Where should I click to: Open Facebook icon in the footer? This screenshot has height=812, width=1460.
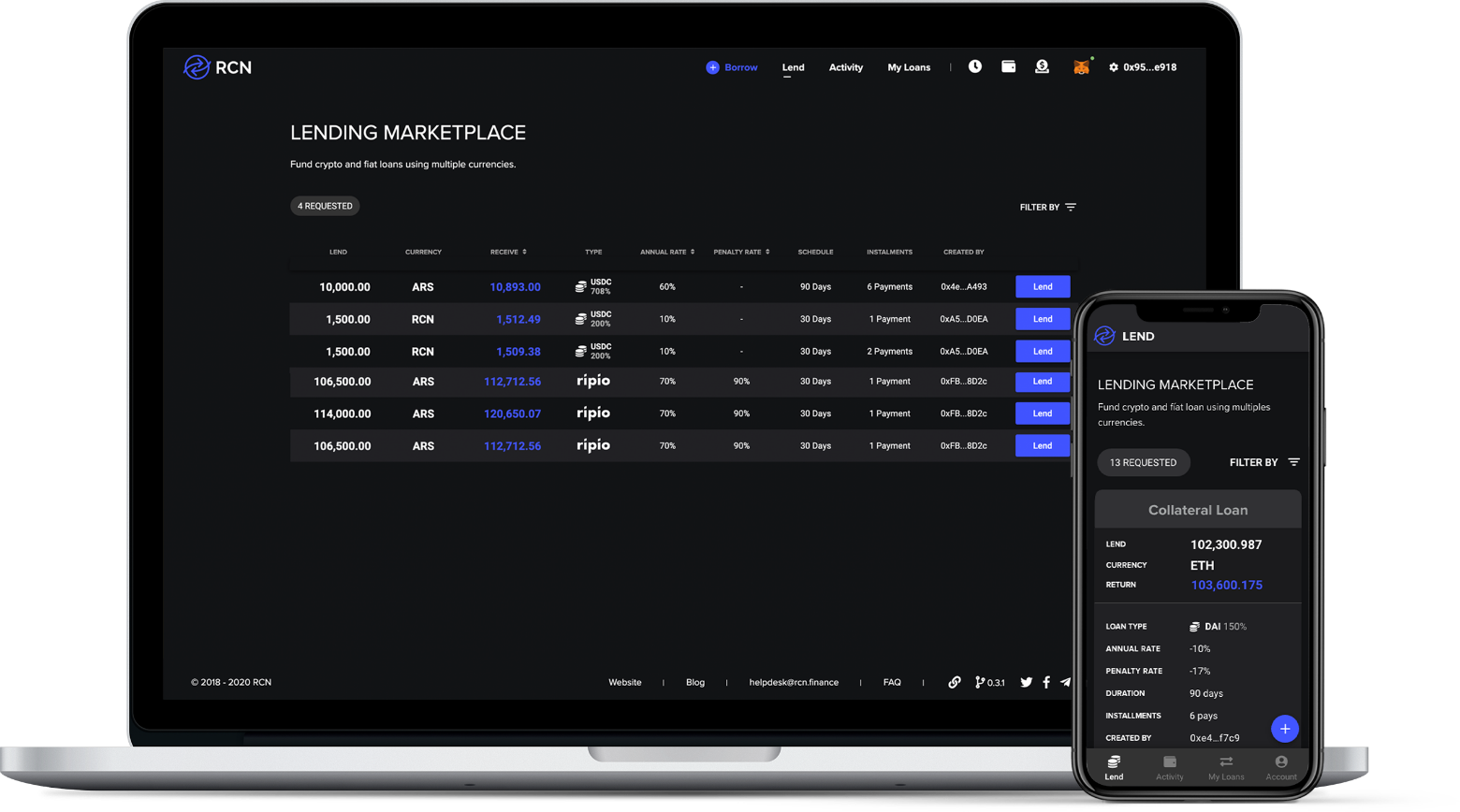pos(1046,682)
